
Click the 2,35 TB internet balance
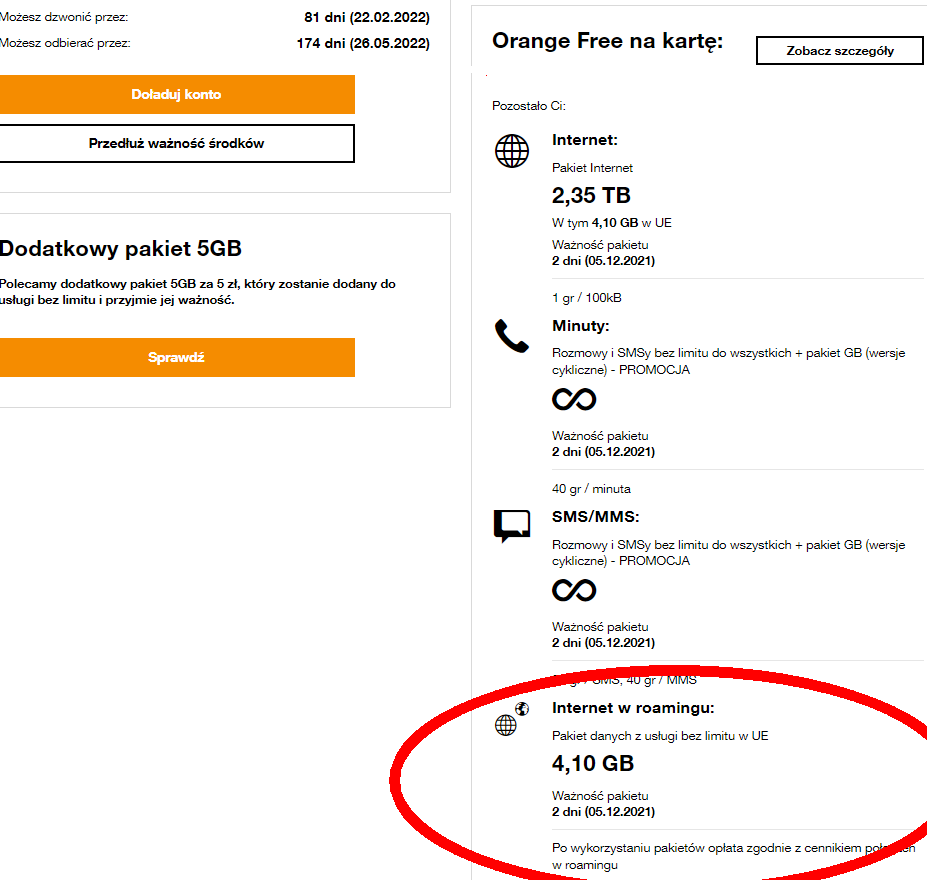[591, 195]
